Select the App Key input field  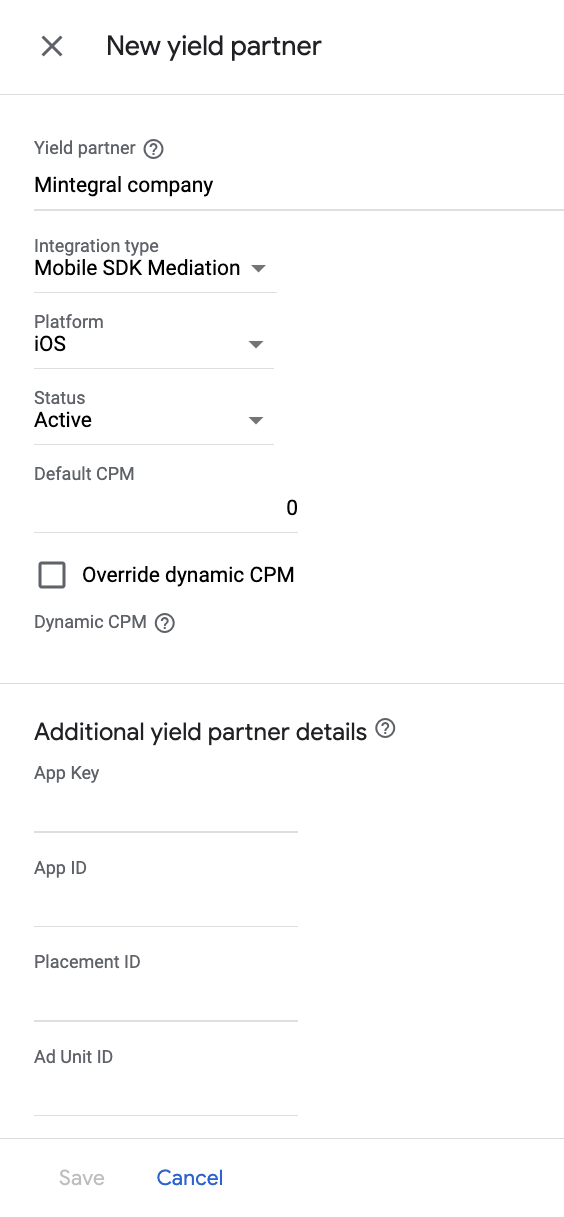click(166, 811)
